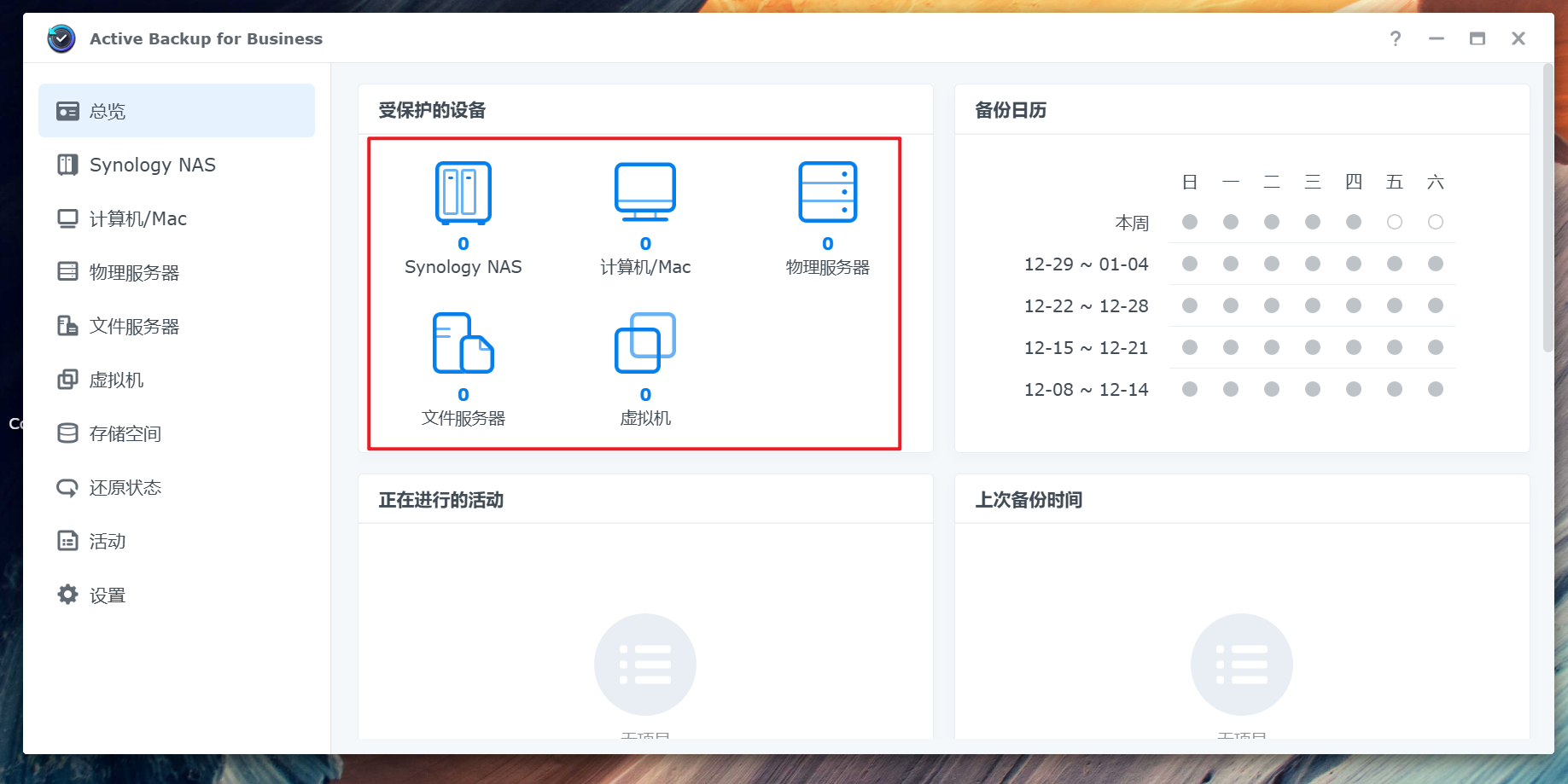Click the 虚拟机 label under protected devices

tap(645, 418)
